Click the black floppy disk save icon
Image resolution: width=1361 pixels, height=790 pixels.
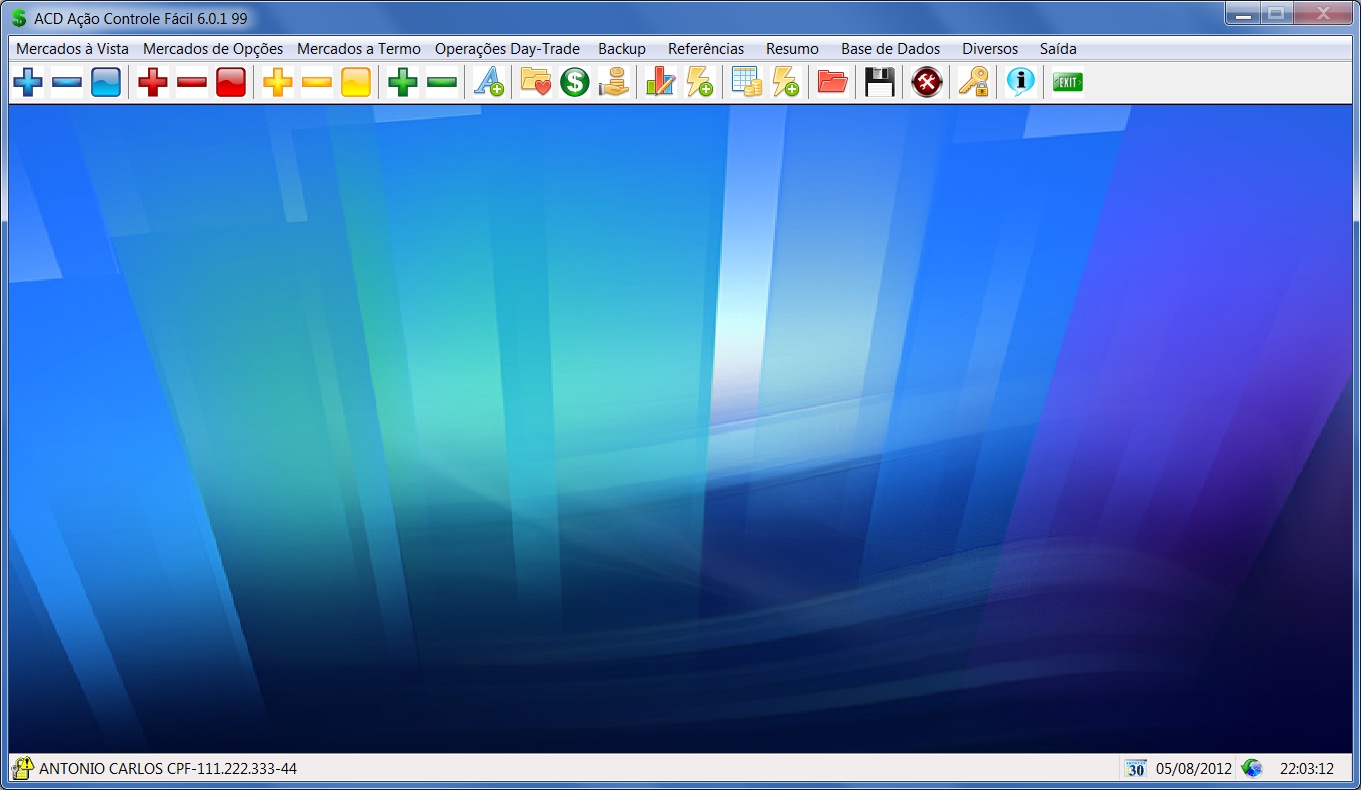pyautogui.click(x=879, y=82)
